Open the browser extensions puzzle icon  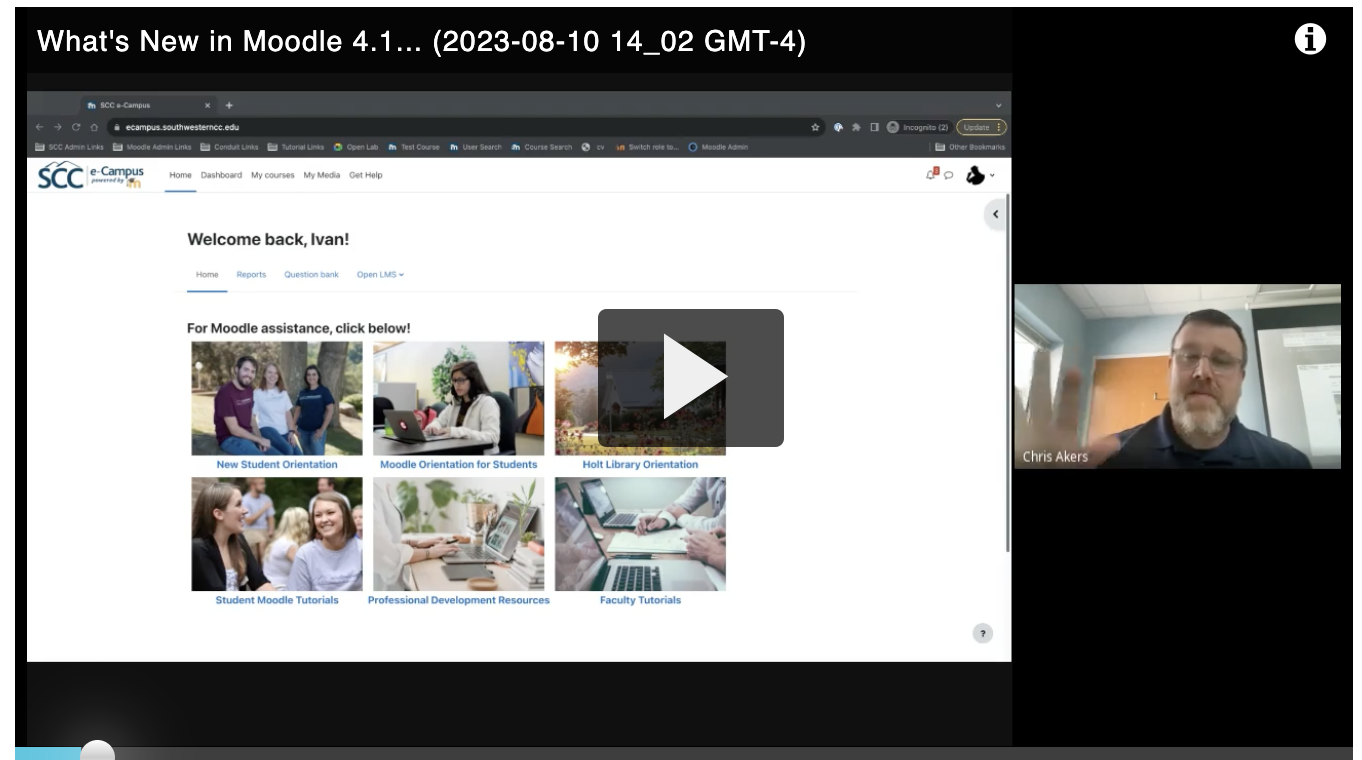pyautogui.click(x=856, y=127)
